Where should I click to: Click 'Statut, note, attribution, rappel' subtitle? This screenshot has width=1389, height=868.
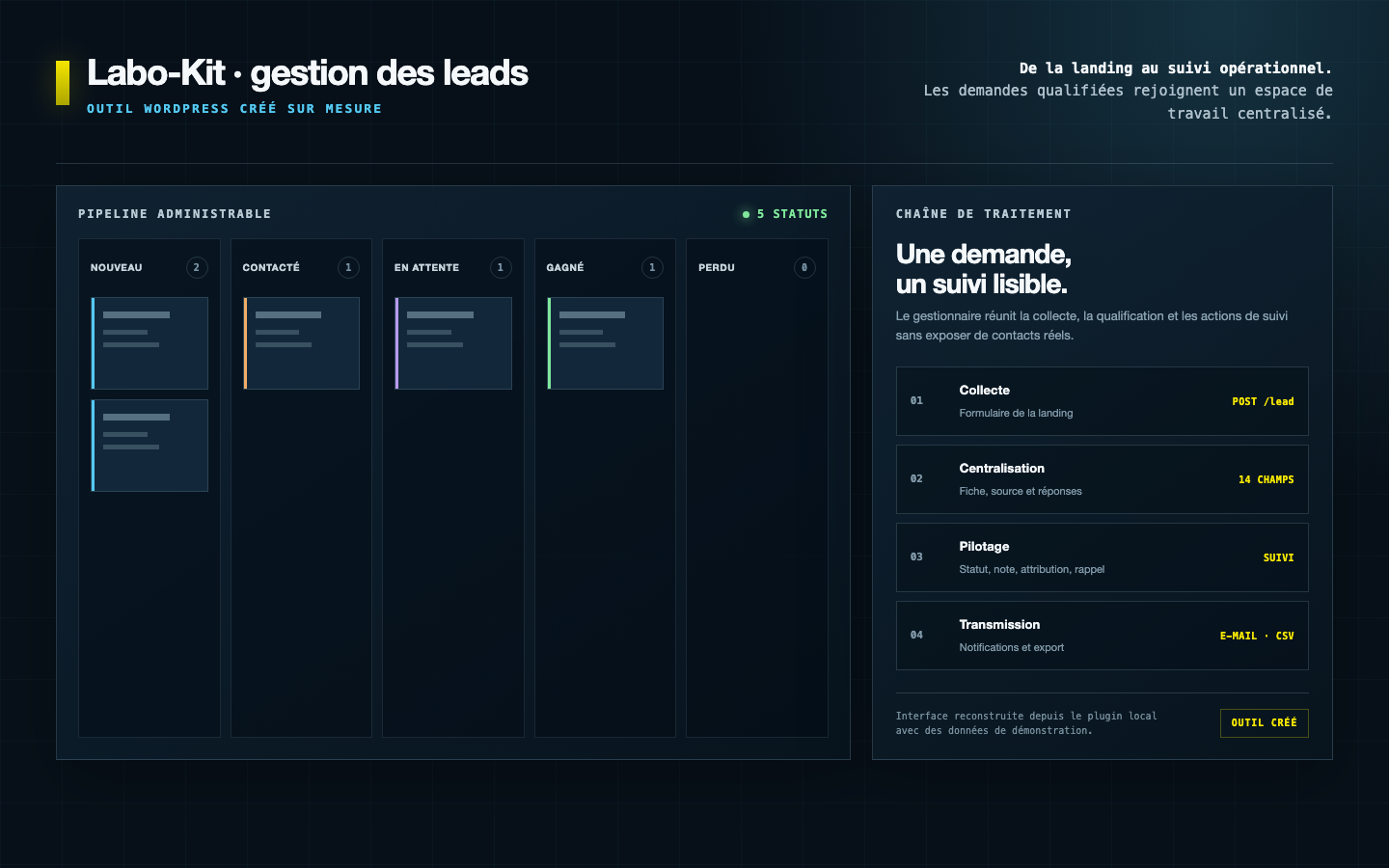[x=1032, y=569]
